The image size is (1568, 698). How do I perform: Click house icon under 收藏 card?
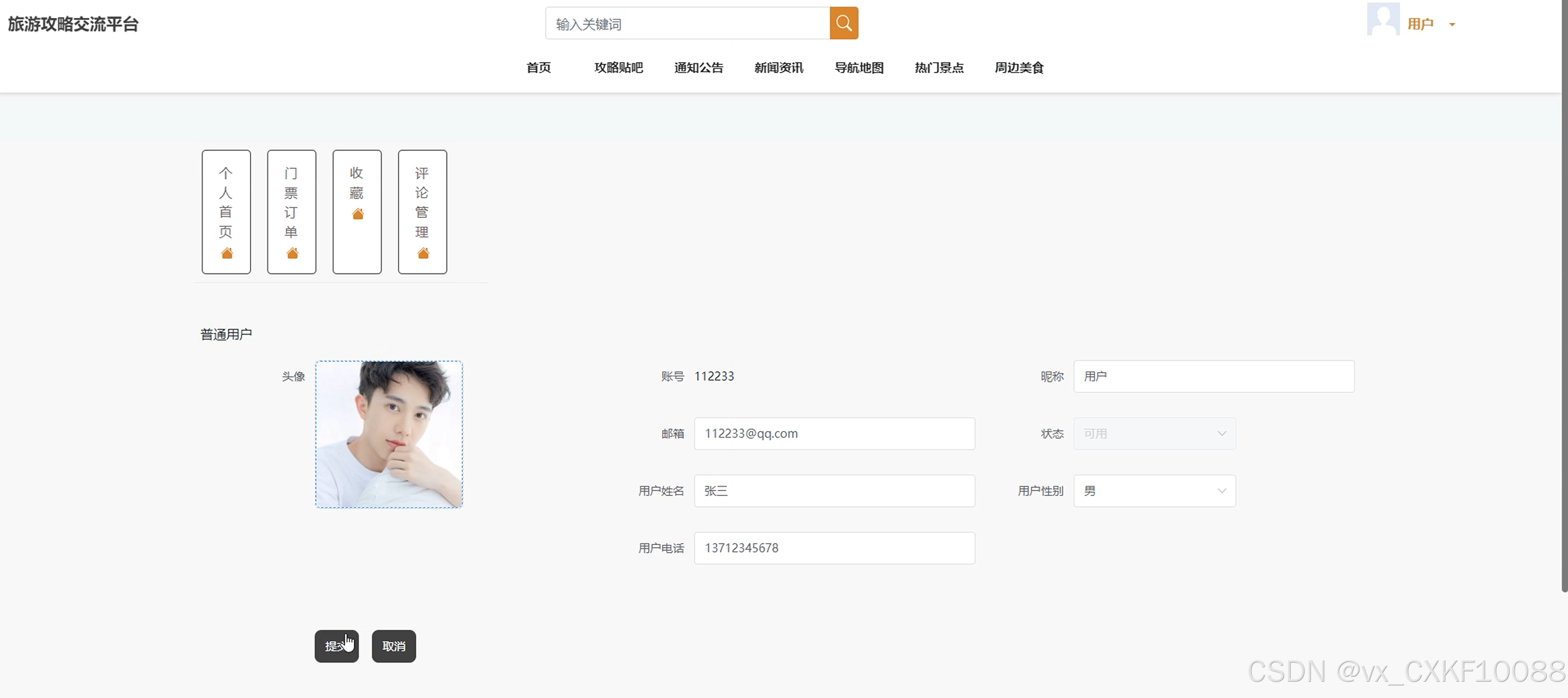pyautogui.click(x=357, y=214)
